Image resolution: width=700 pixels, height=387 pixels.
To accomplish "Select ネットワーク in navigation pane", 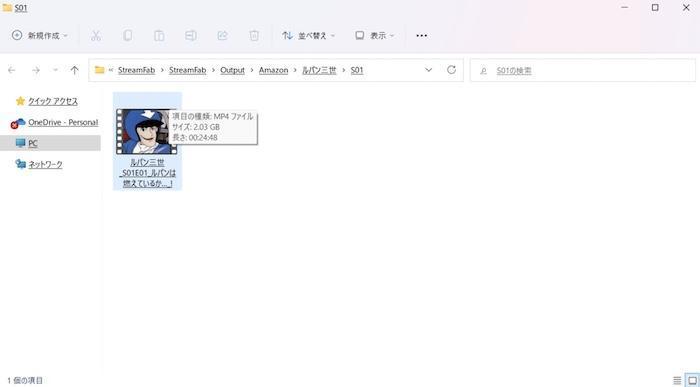I will pyautogui.click(x=45, y=164).
